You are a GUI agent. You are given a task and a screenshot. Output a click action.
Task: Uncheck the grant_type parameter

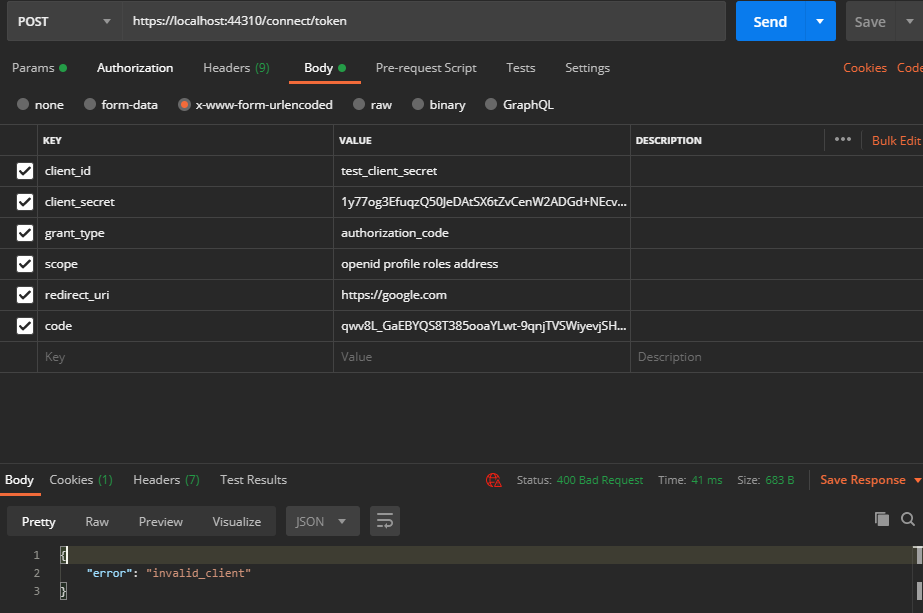tap(24, 232)
